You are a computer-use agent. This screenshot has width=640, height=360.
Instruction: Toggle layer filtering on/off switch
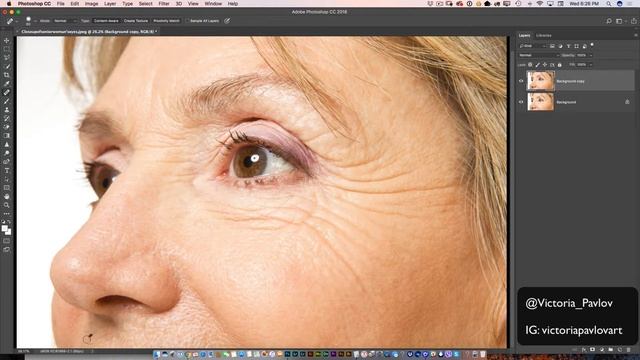pos(592,45)
